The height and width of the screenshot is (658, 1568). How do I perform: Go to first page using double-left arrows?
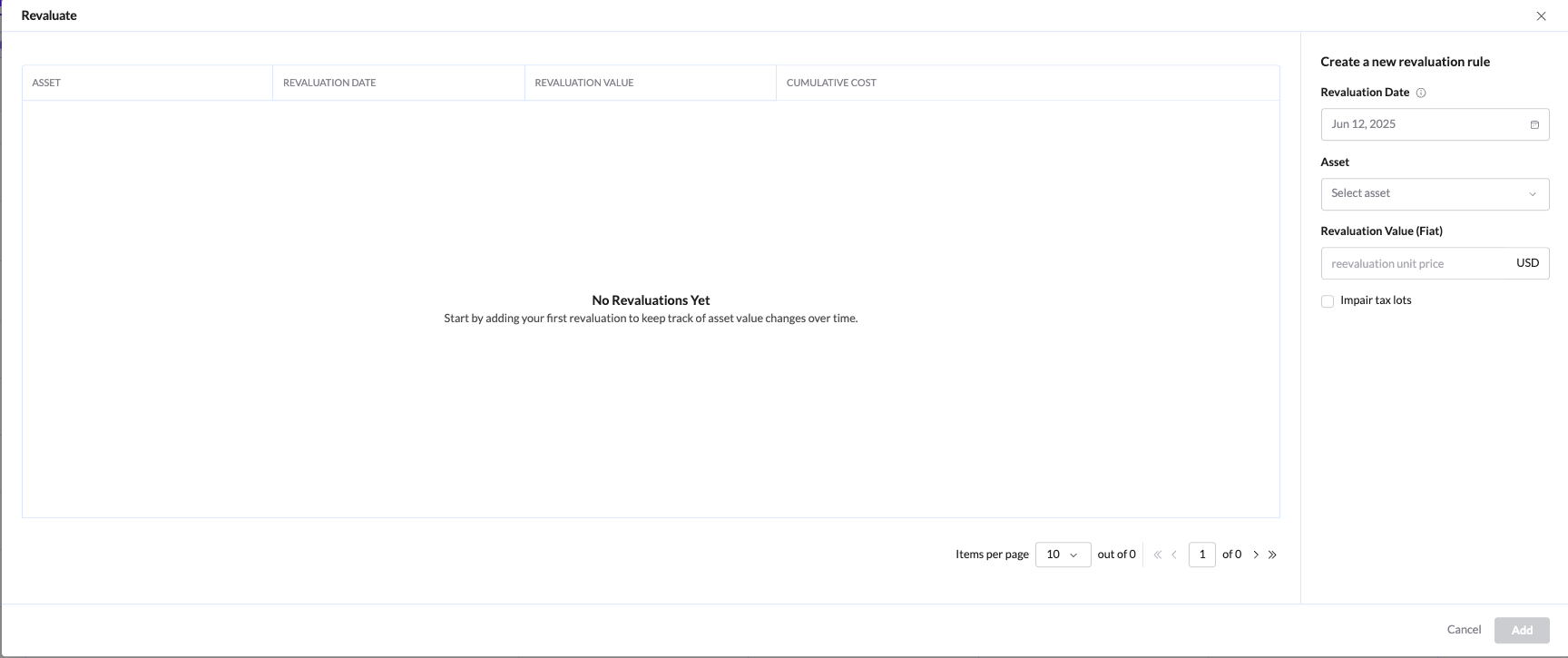click(x=1157, y=555)
